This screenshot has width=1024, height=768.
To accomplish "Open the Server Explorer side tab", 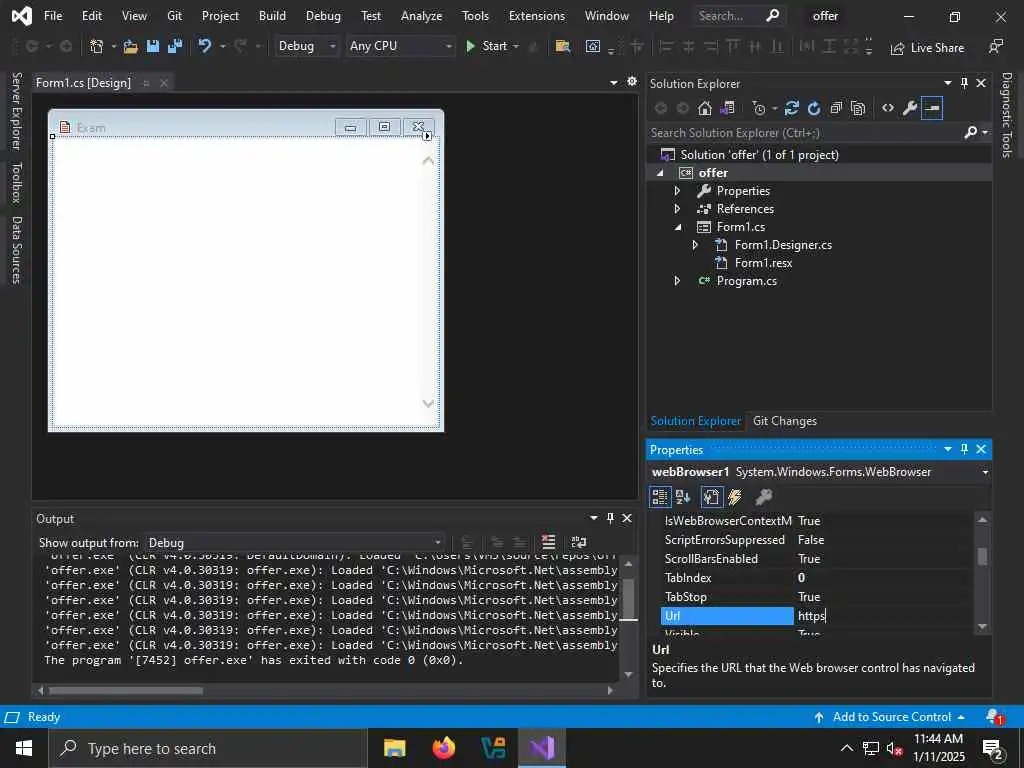I will [17, 111].
